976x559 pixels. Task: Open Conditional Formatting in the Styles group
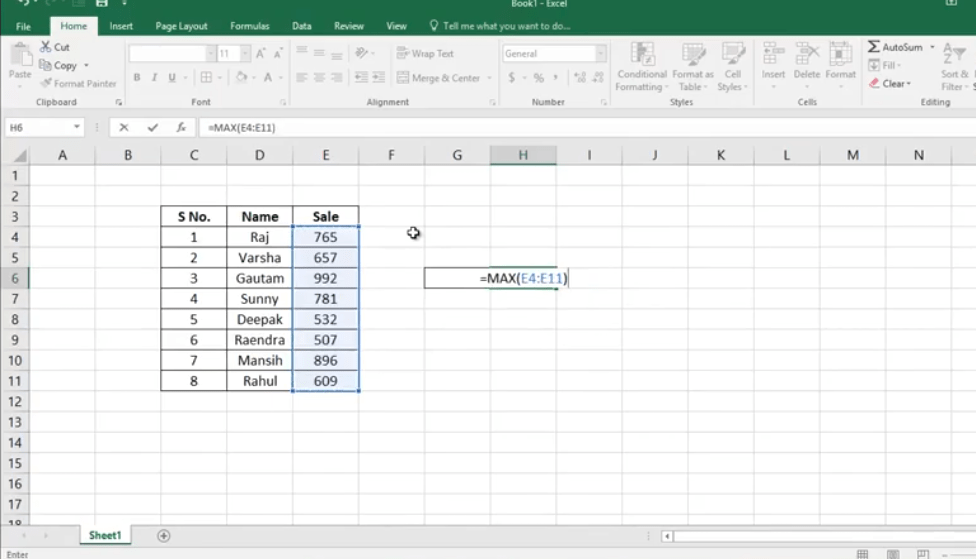click(x=641, y=66)
